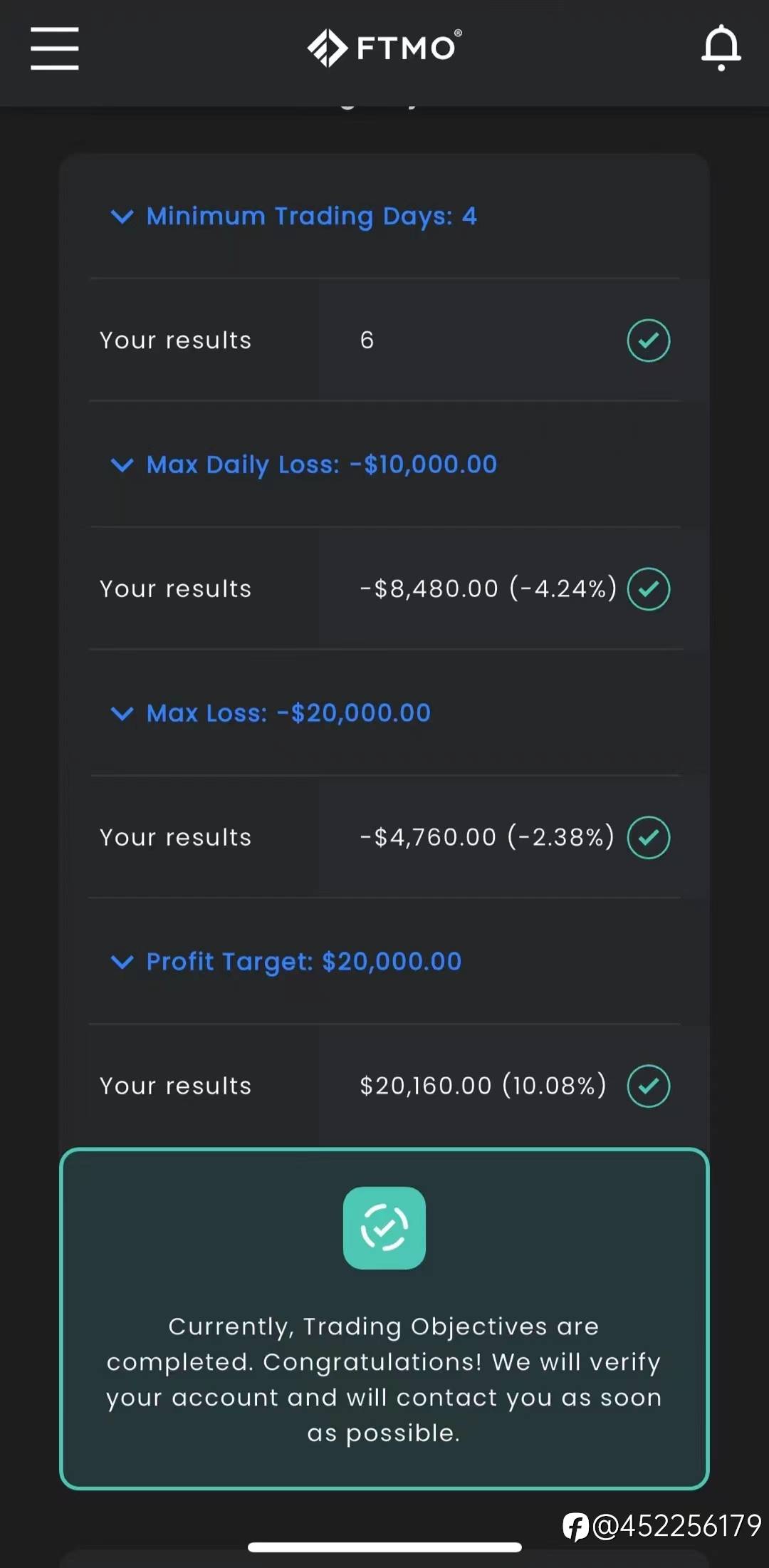Click the Profit Target result checkmark
Viewport: 769px width, 1568px height.
point(648,1086)
